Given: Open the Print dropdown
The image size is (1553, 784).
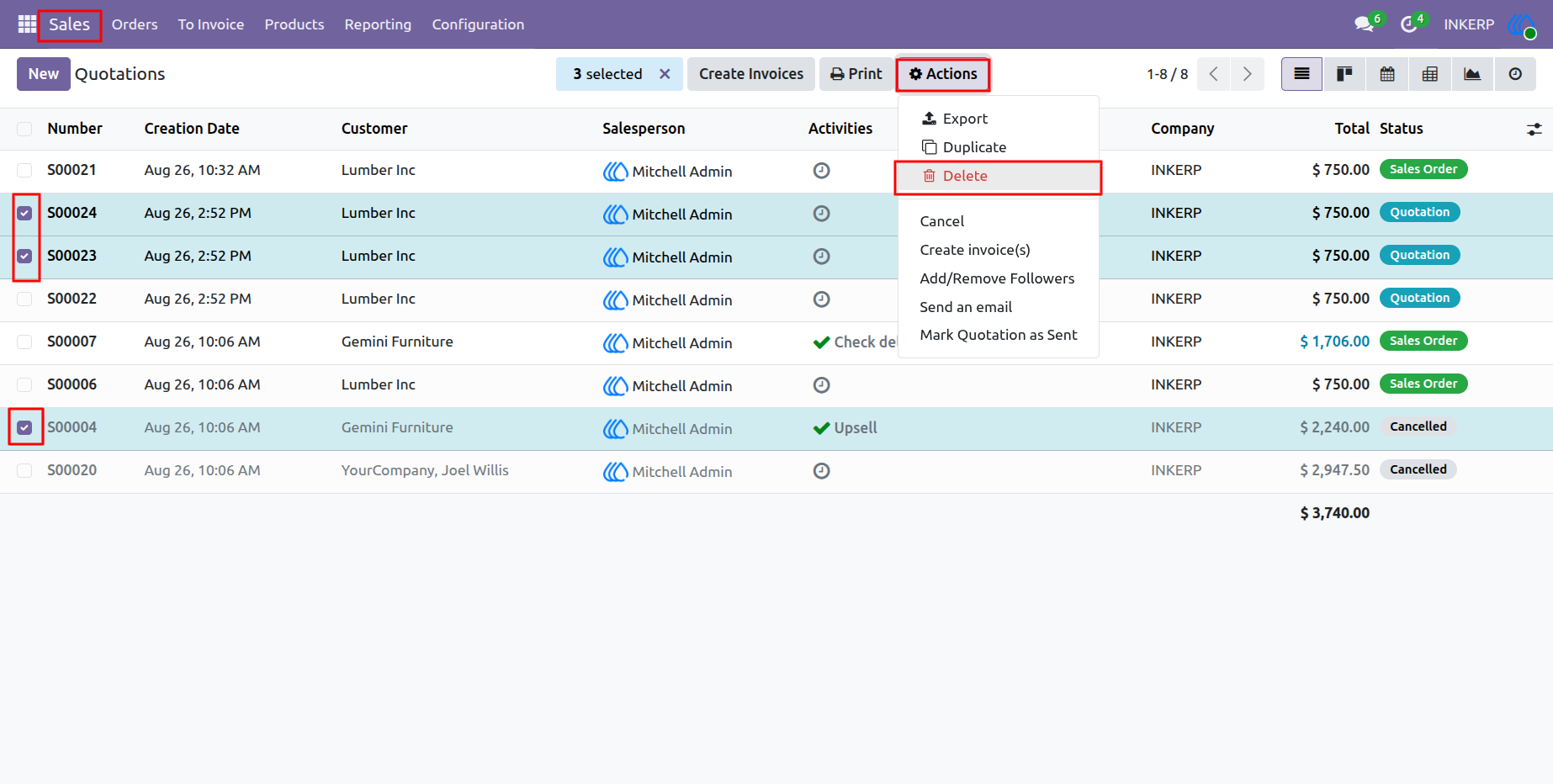Looking at the screenshot, I should [856, 74].
